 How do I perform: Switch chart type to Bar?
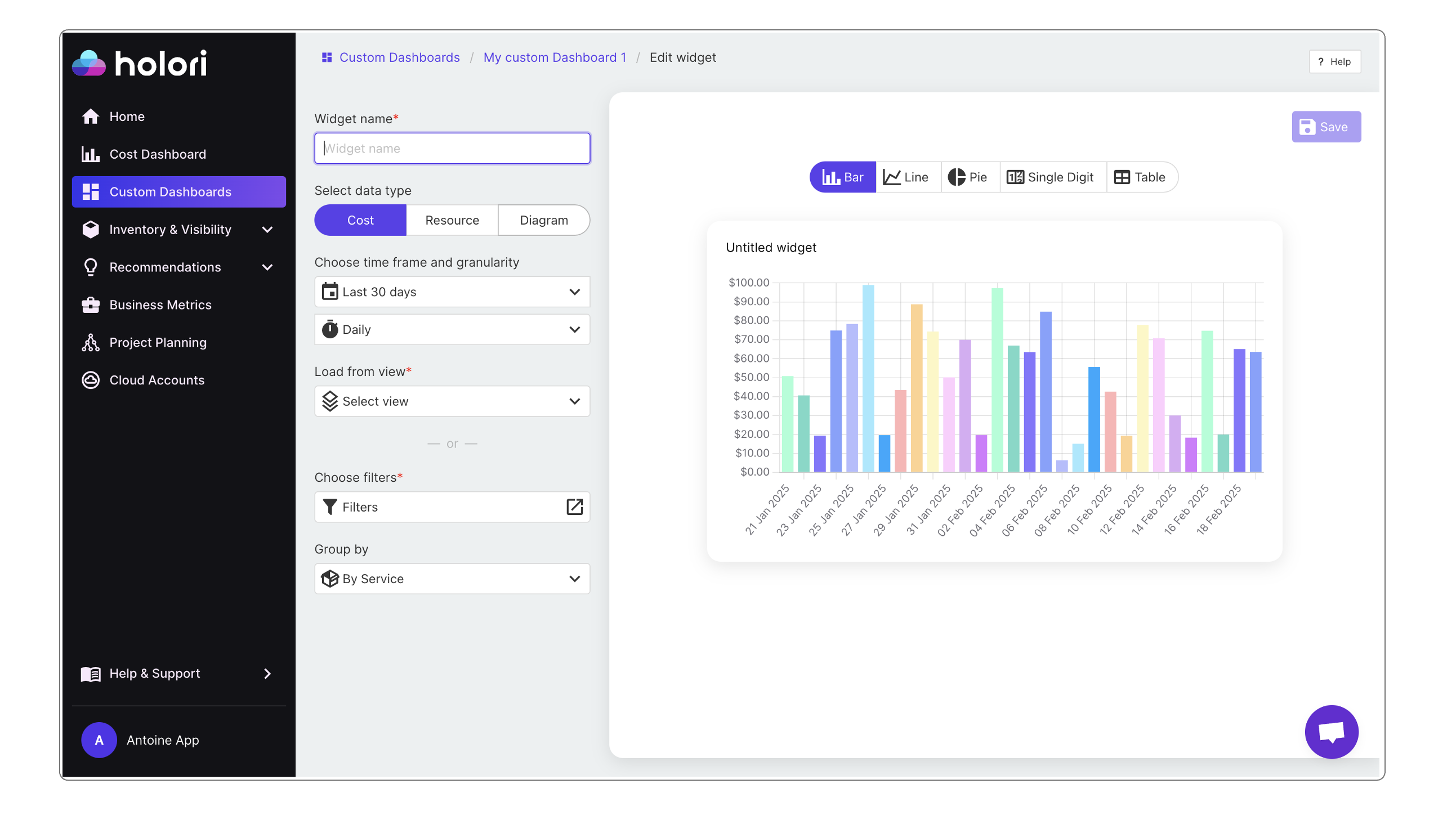click(843, 177)
